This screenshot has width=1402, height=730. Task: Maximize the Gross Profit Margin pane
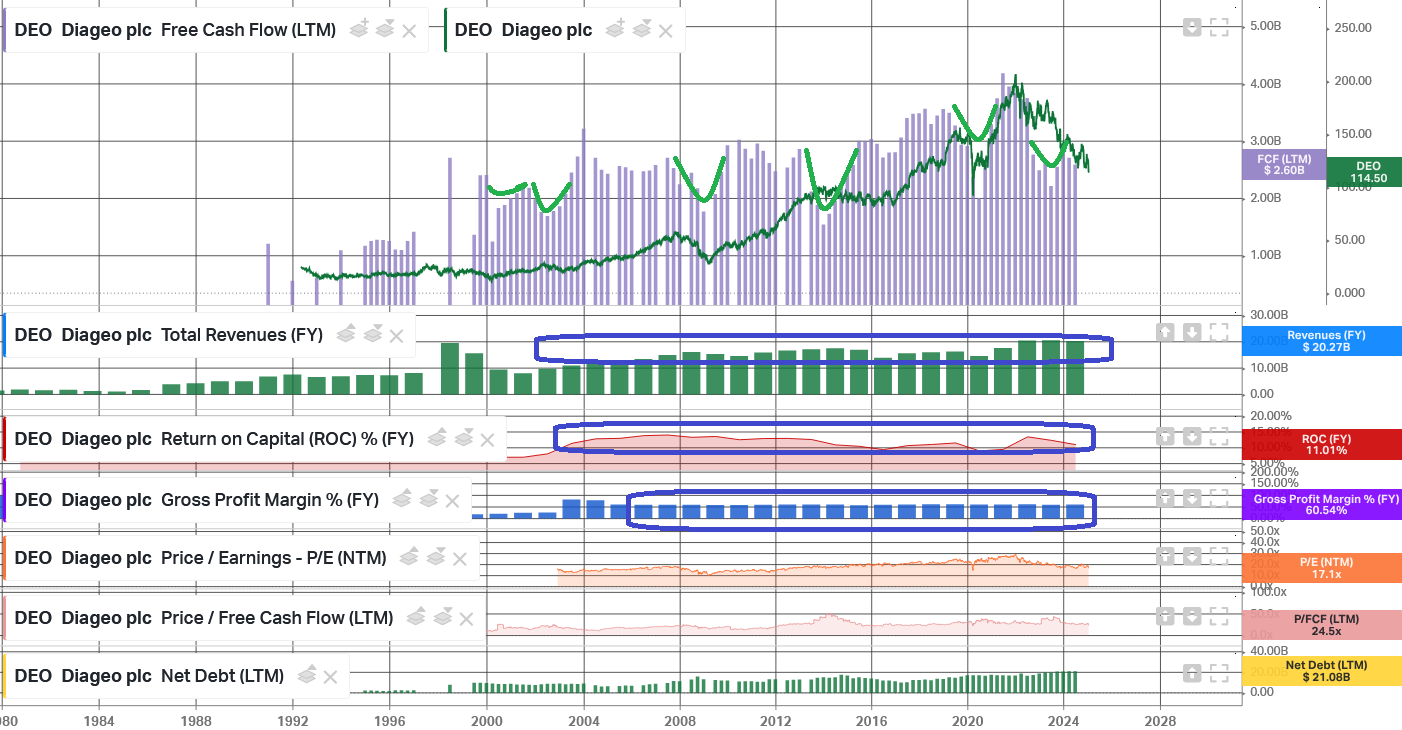pos(1219,496)
